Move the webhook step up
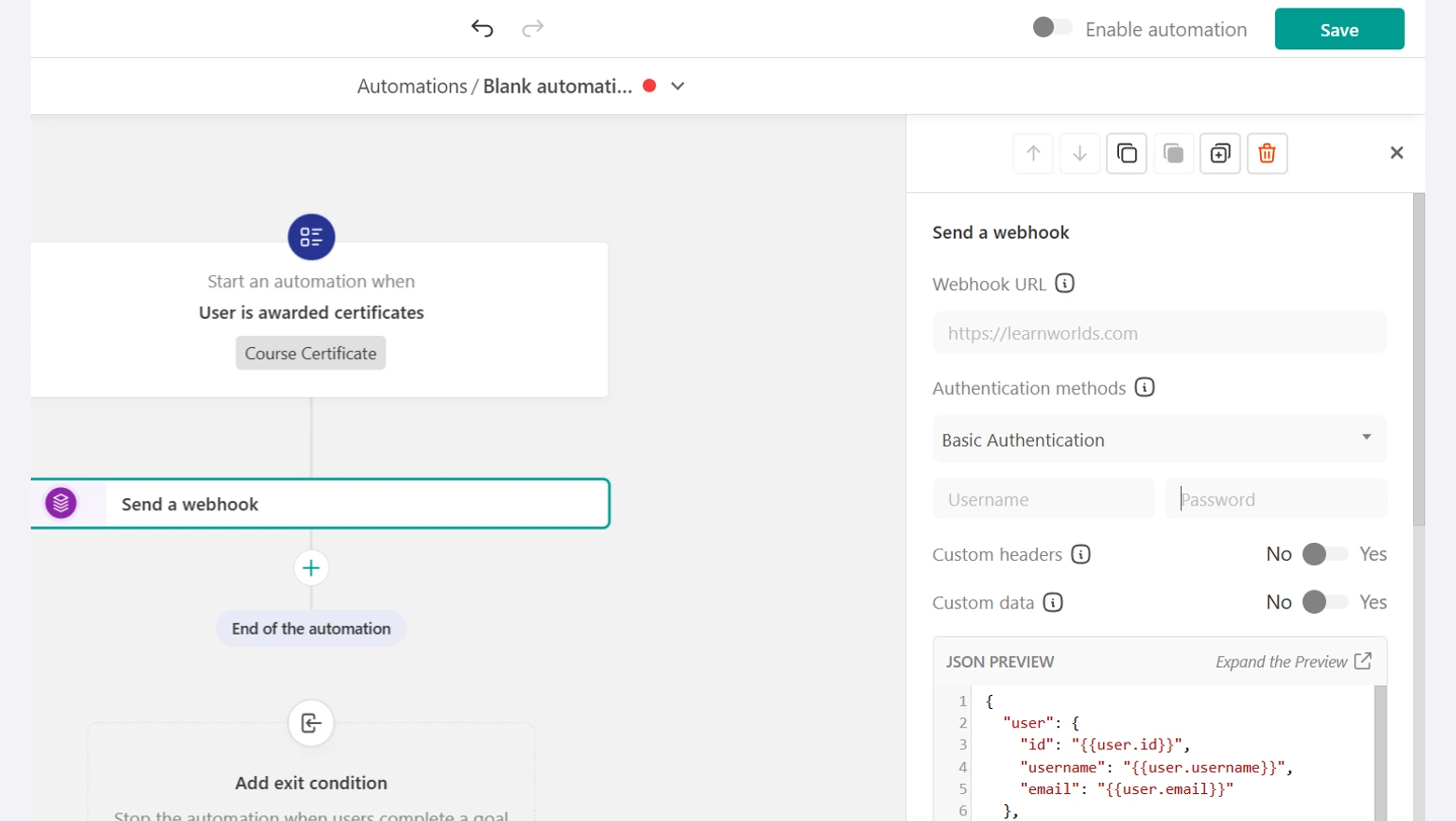This screenshot has width=1456, height=821. click(1033, 153)
